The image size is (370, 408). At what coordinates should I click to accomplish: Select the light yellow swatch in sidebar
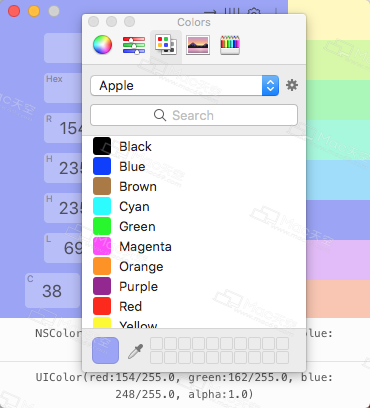point(329,20)
